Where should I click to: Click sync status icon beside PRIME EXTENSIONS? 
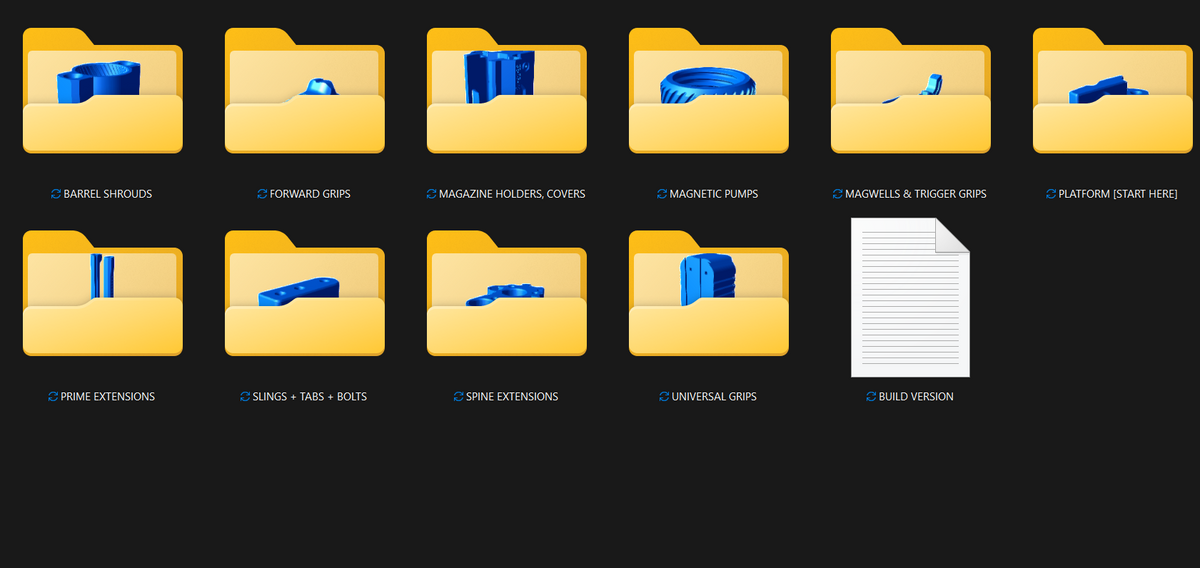coord(53,397)
